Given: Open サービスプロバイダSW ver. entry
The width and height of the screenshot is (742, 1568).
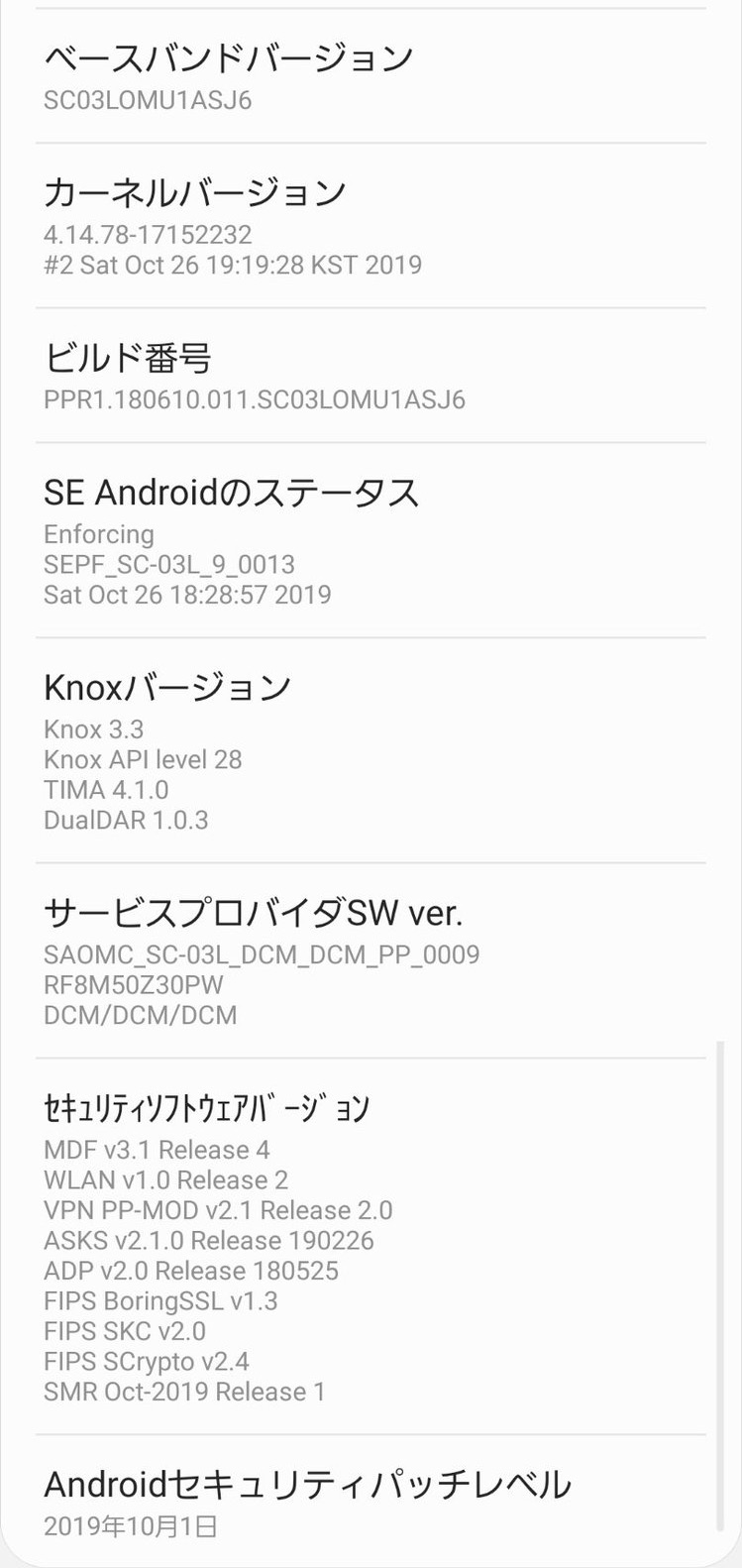Looking at the screenshot, I should pos(371,960).
